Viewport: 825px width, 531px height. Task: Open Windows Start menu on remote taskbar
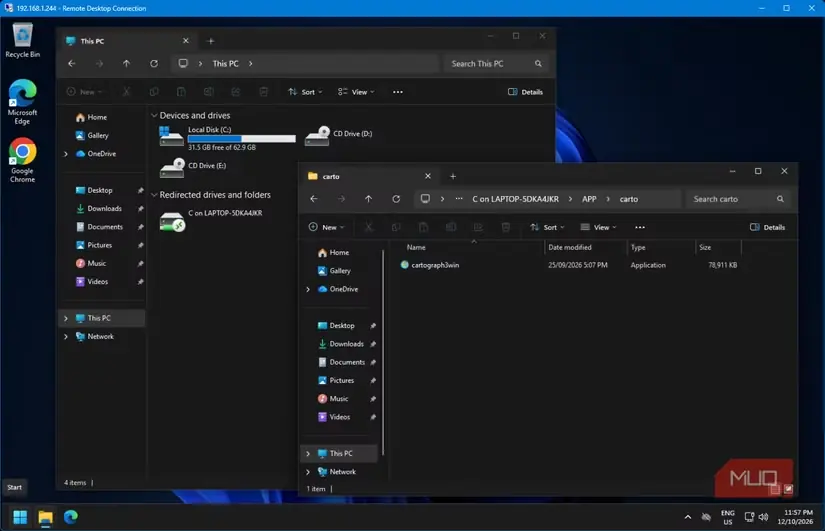[20, 517]
